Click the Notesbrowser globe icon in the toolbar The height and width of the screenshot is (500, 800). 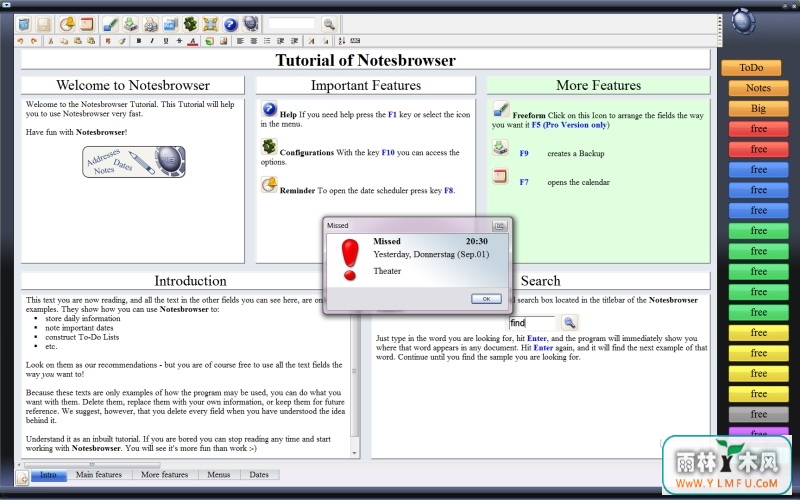click(250, 23)
